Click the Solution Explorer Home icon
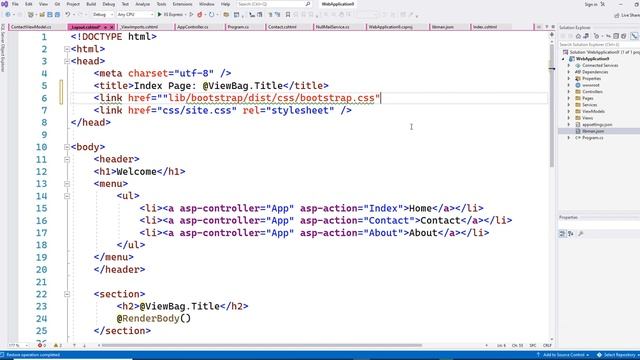Viewport: 640px width, 360px height. 578,36
